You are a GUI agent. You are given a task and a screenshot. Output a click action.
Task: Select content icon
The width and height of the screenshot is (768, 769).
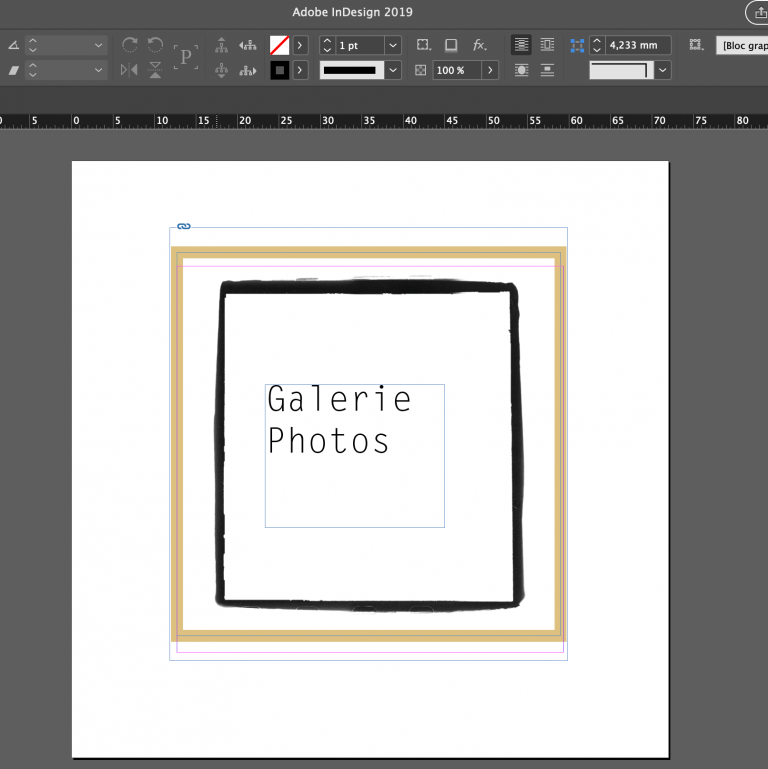coord(221,71)
